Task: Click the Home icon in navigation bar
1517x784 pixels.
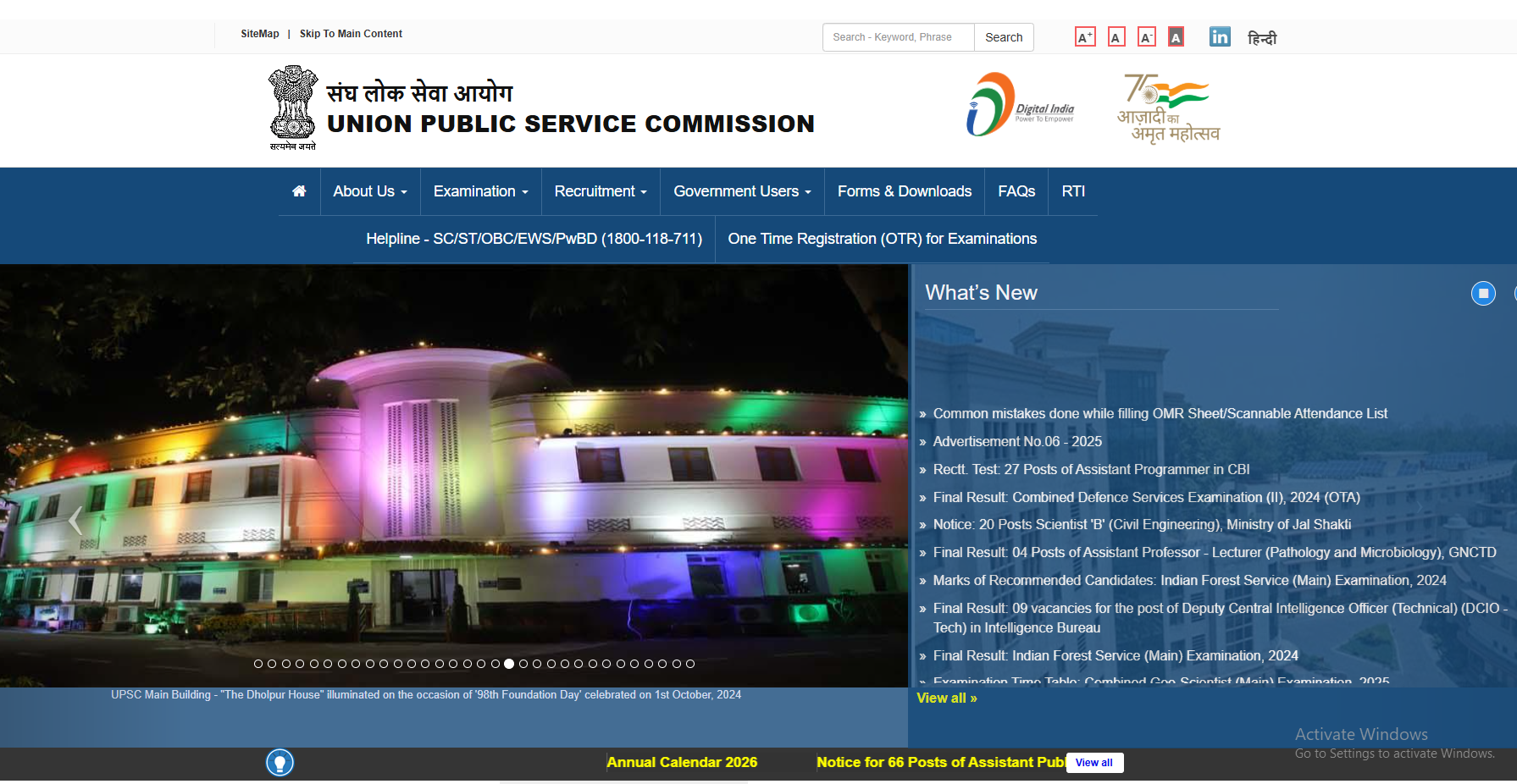Action: [x=299, y=191]
